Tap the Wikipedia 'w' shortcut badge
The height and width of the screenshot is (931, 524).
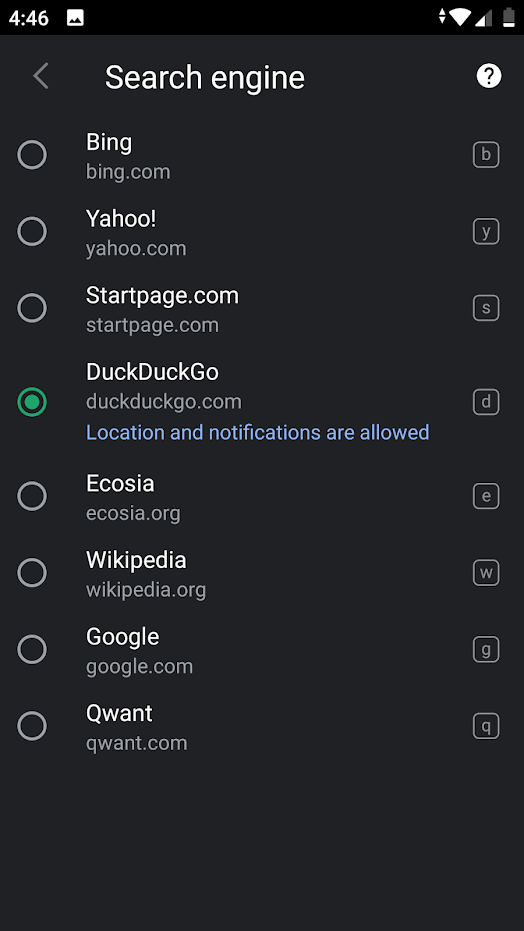tap(486, 573)
